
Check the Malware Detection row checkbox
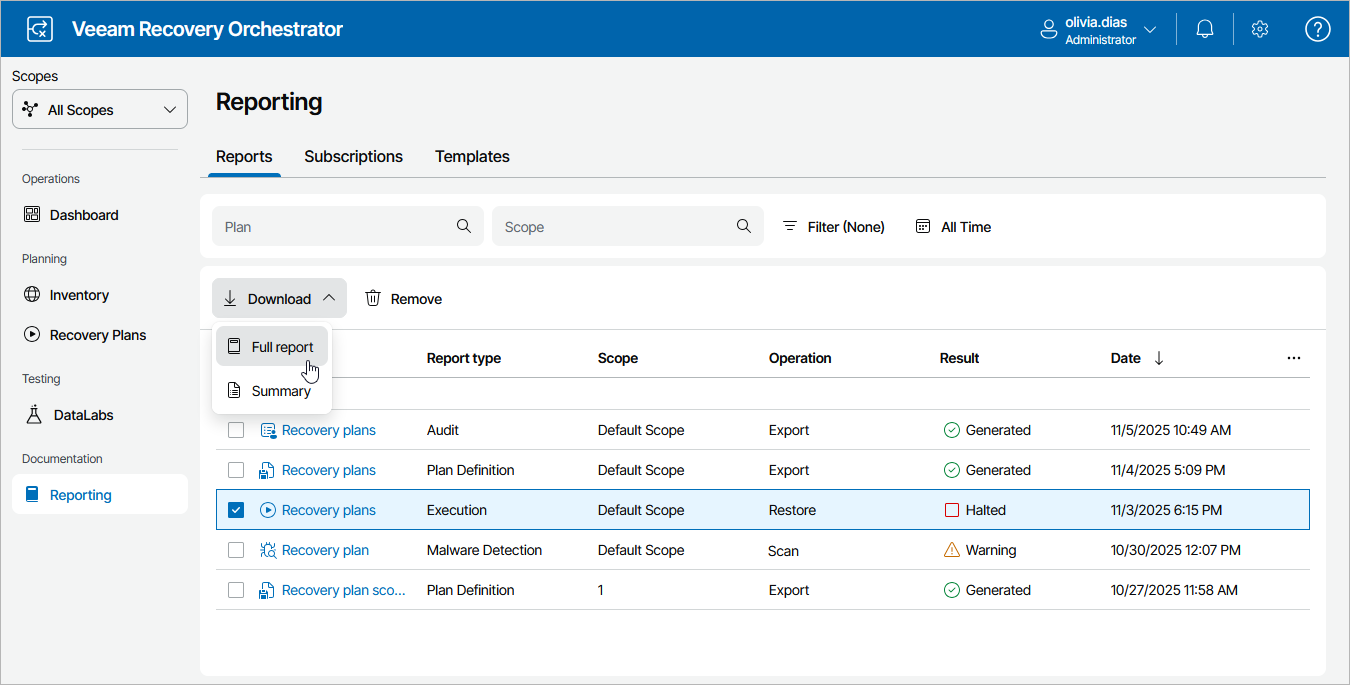[x=236, y=550]
